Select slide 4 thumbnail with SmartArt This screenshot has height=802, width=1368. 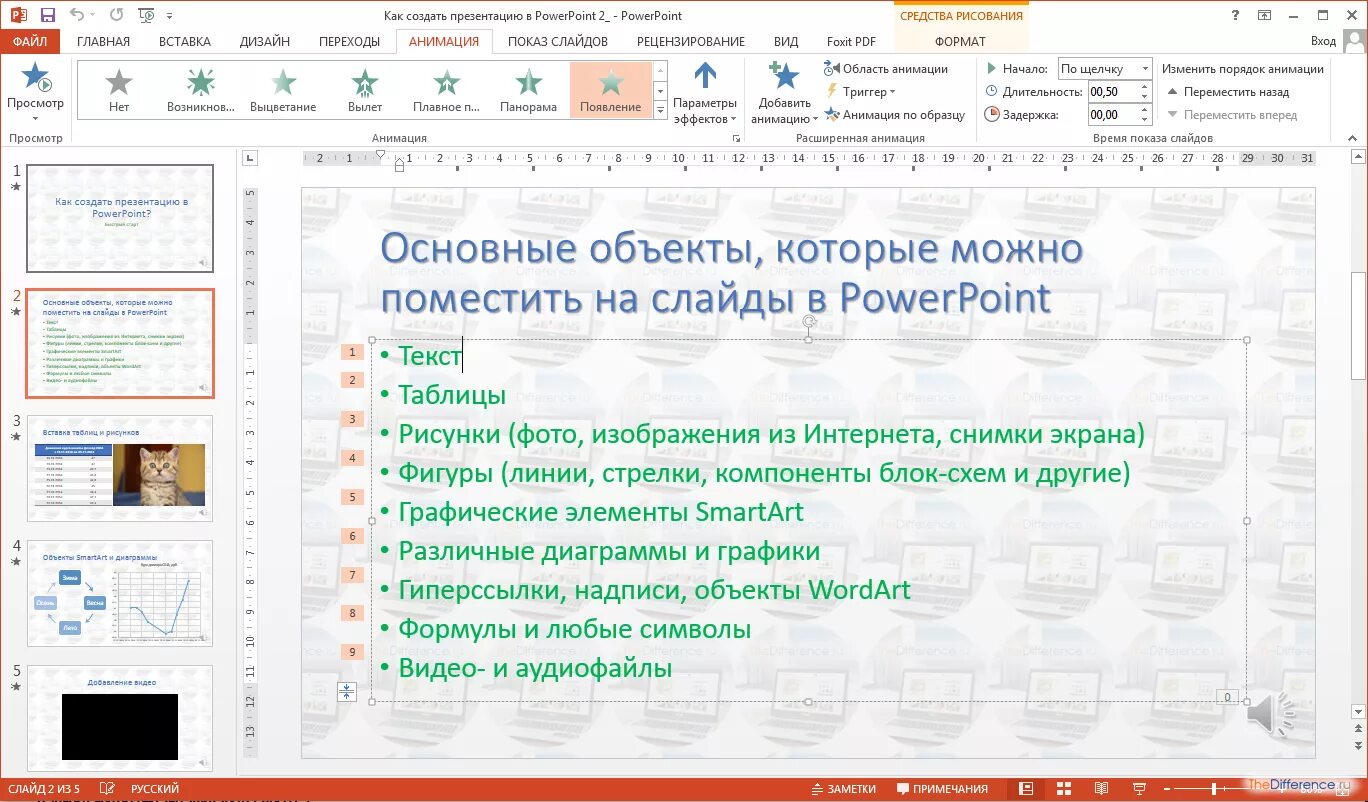point(120,593)
